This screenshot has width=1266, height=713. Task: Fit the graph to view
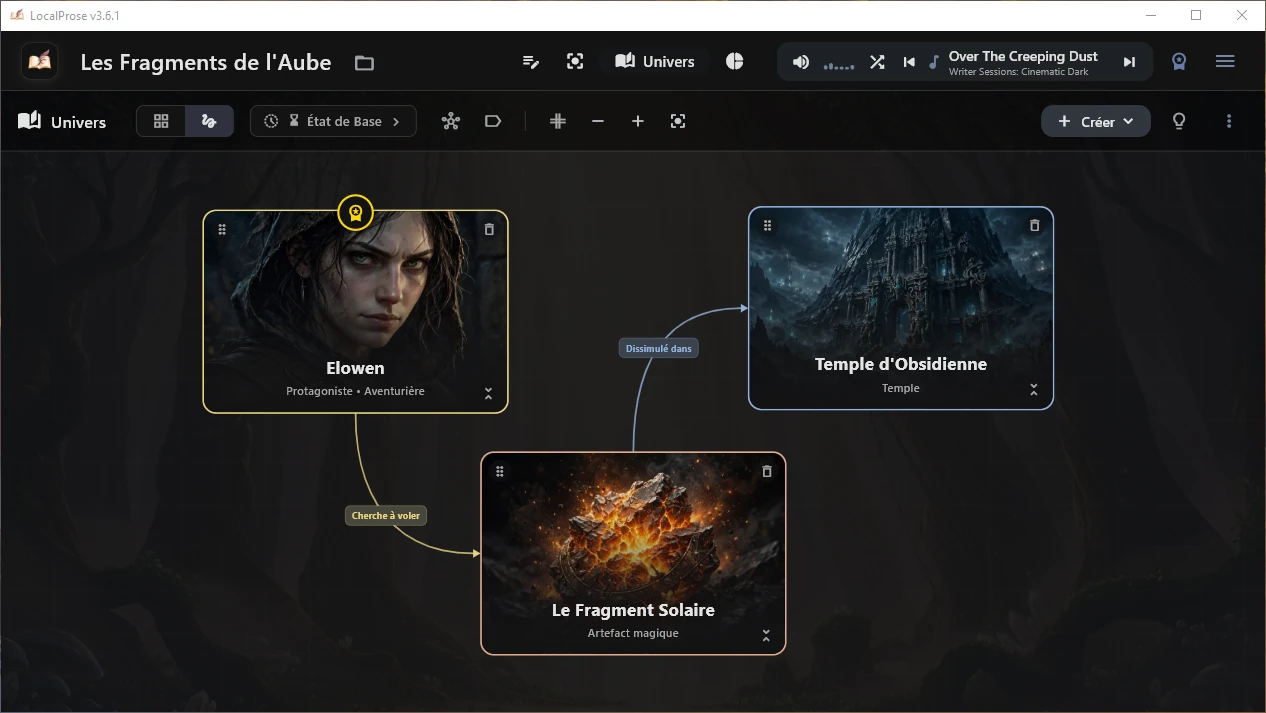[x=678, y=121]
